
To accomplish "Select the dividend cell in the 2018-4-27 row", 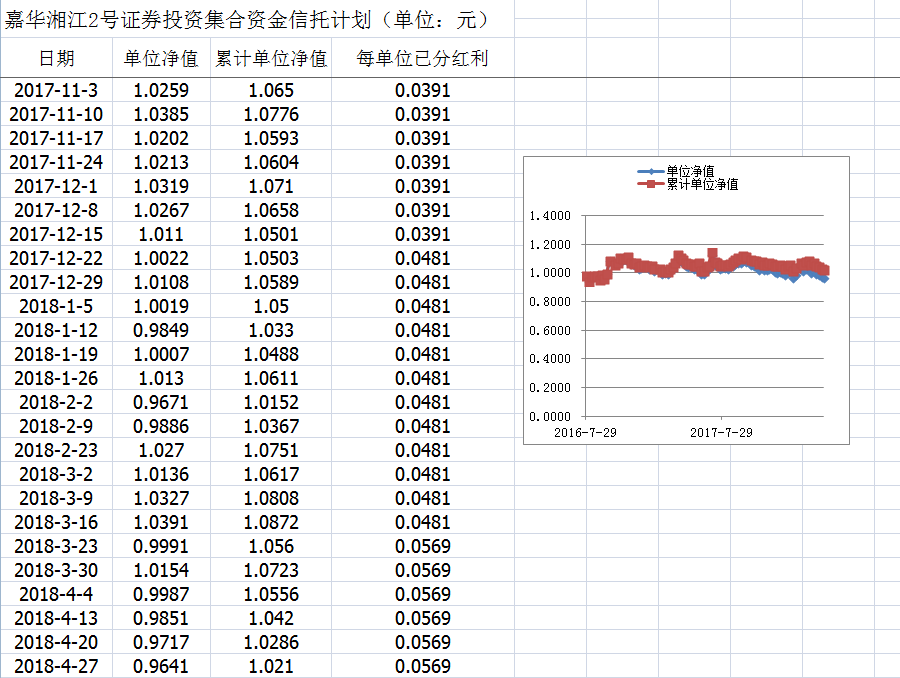I will [422, 666].
